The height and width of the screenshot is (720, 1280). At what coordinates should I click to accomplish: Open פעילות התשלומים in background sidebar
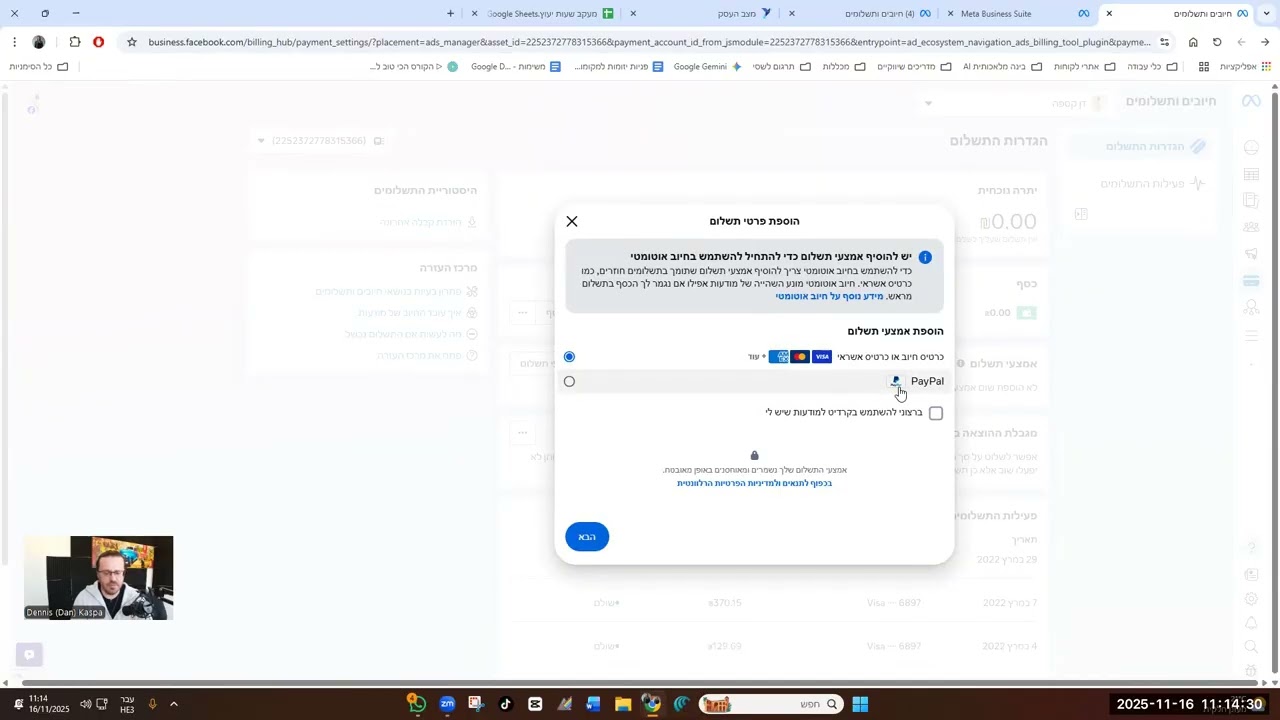(1152, 184)
